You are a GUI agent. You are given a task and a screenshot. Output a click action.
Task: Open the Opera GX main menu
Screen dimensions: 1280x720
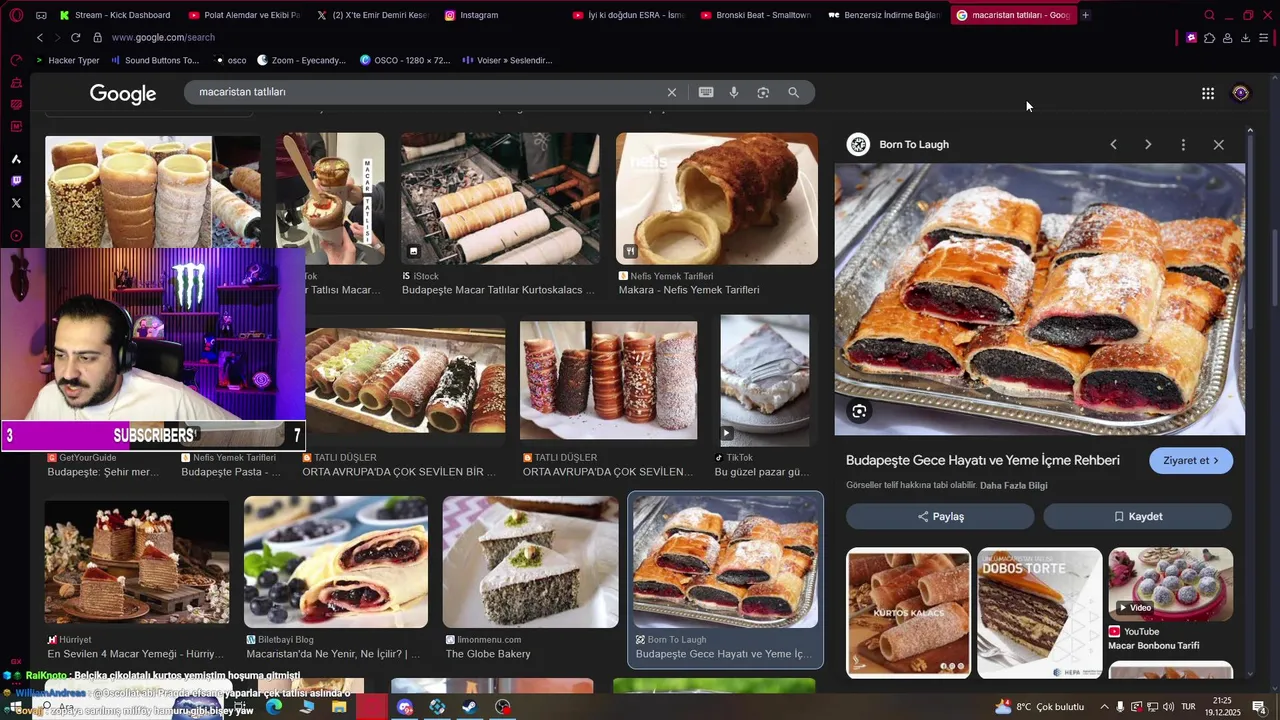point(16,15)
